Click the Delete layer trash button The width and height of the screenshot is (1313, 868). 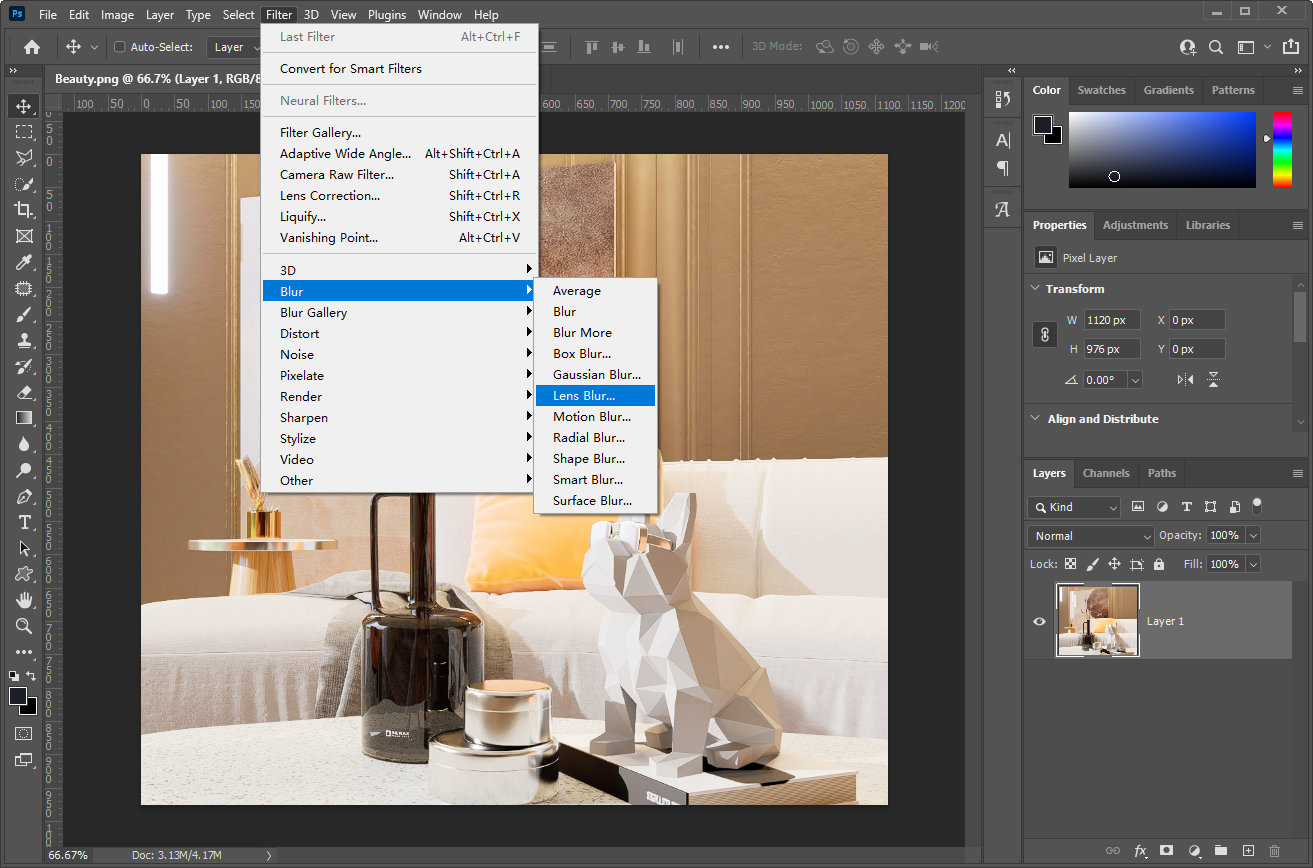(1273, 851)
